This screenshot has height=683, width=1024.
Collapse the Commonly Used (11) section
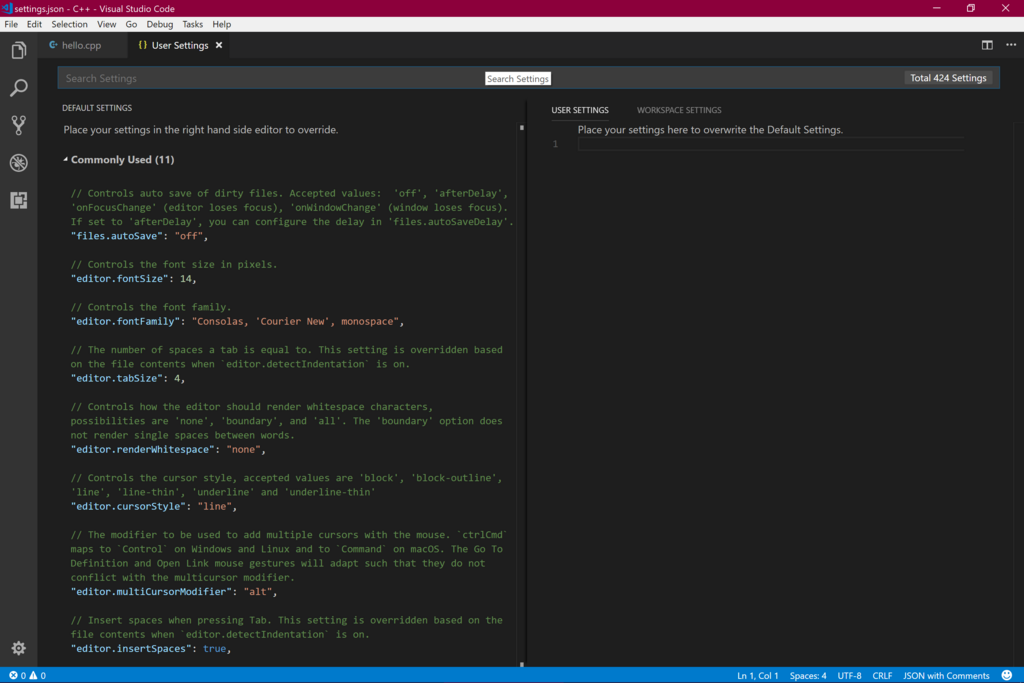click(x=65, y=159)
